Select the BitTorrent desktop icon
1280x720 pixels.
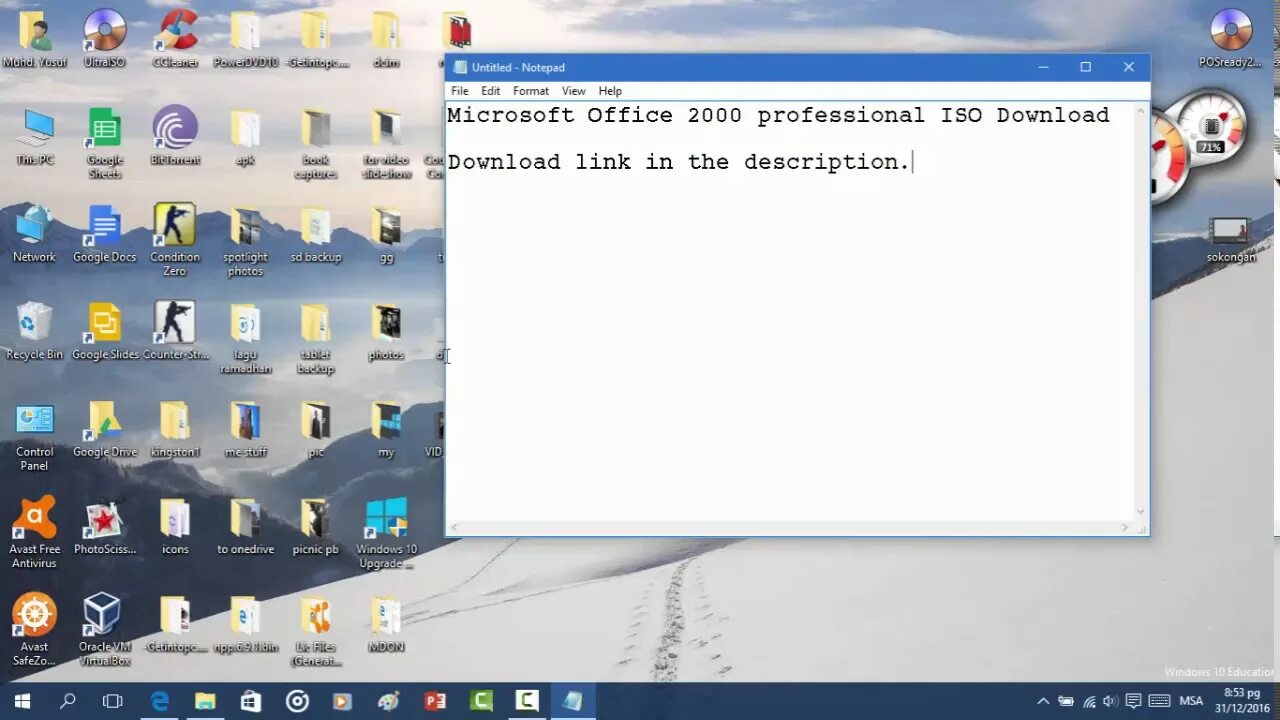coord(175,136)
